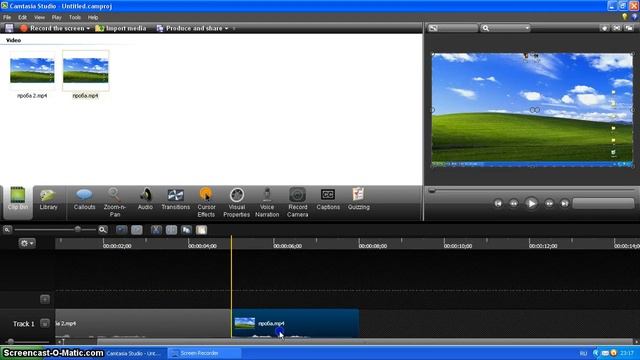The height and width of the screenshot is (360, 640).
Task: Click the timeline zoom in magnifier
Action: click(103, 230)
